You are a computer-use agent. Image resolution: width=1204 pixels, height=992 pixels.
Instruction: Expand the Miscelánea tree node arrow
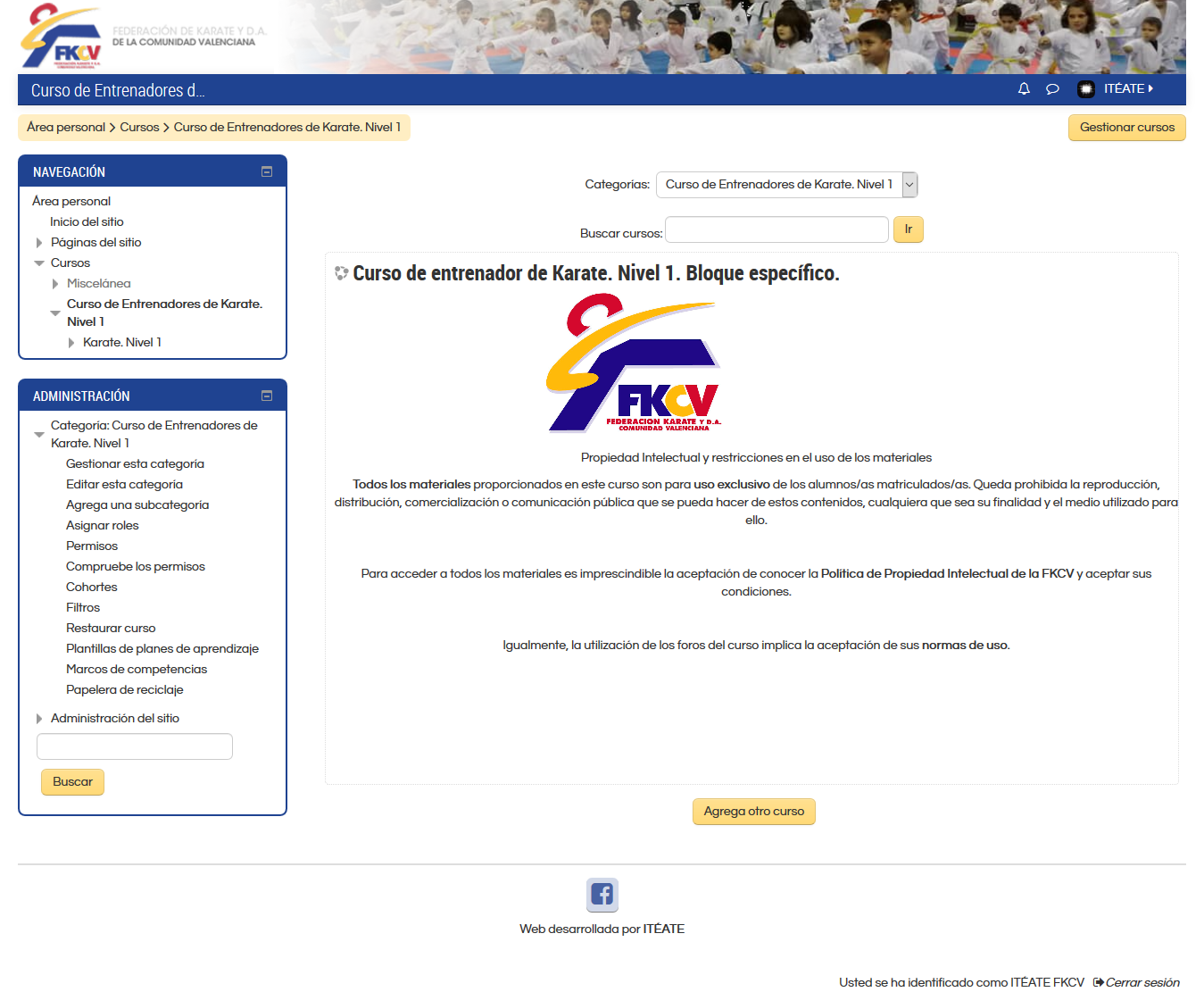point(55,284)
